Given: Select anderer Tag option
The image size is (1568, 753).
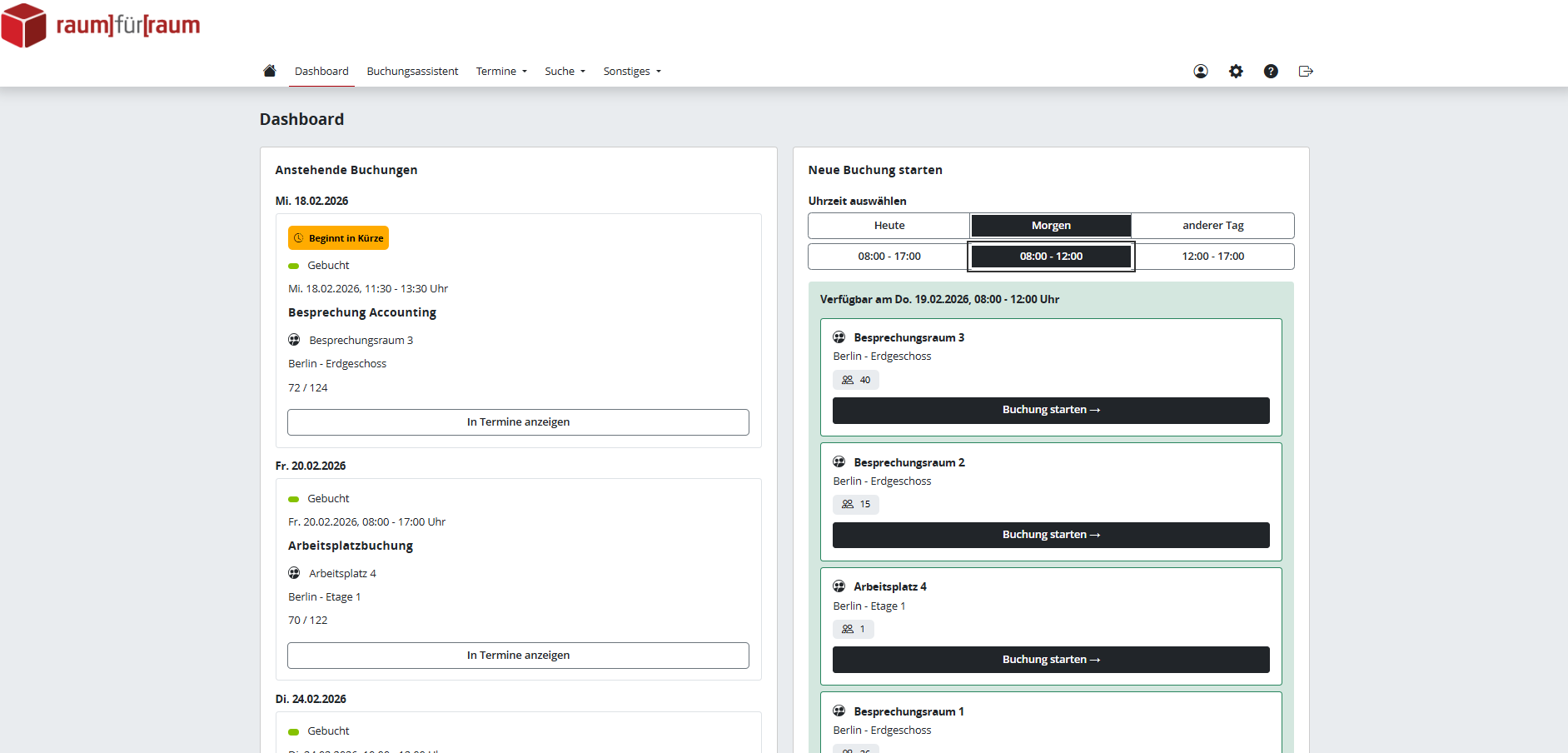Looking at the screenshot, I should [x=1213, y=226].
